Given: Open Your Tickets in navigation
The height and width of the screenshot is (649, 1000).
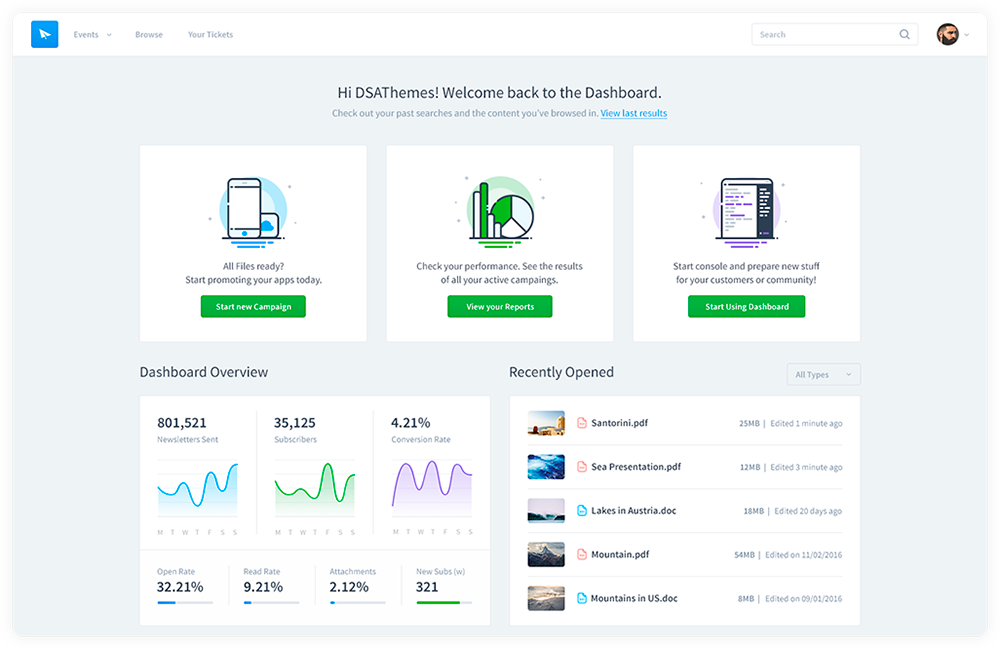Looking at the screenshot, I should (x=210, y=35).
